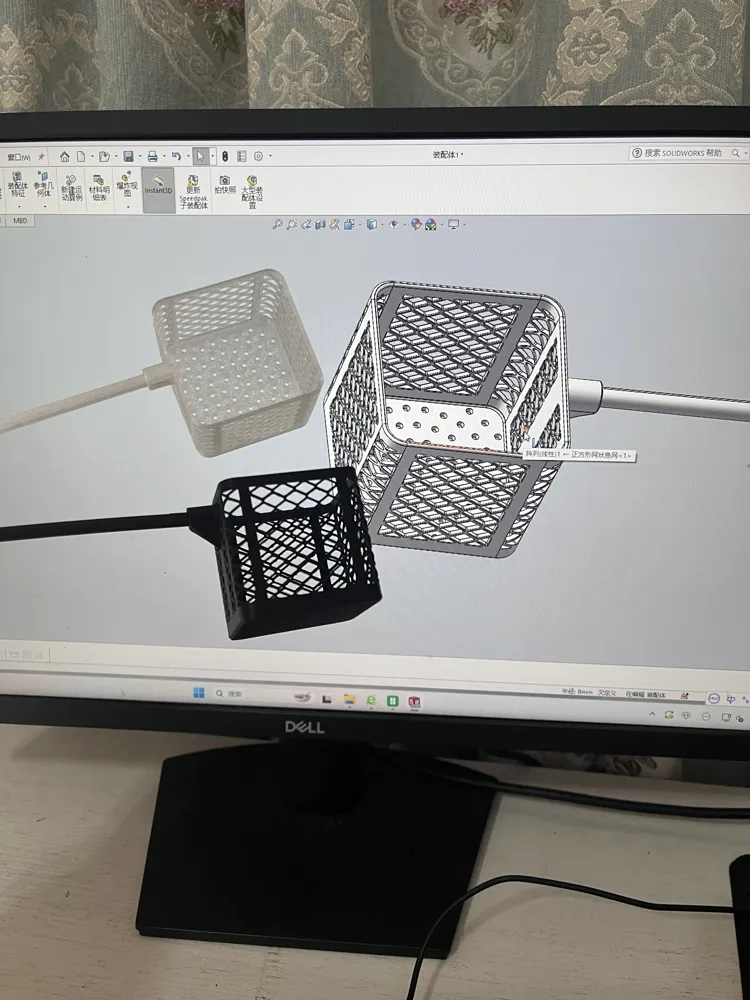Expand the Assembly Features (装配体特征) dropdown arrow

point(17,206)
